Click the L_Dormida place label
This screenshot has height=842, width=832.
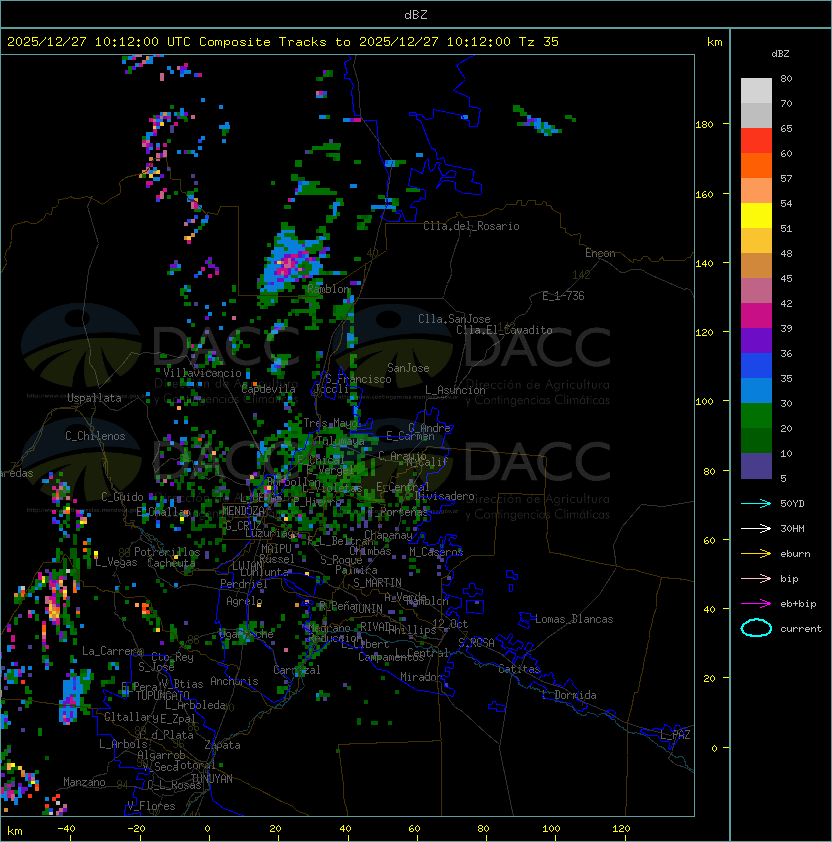(569, 695)
